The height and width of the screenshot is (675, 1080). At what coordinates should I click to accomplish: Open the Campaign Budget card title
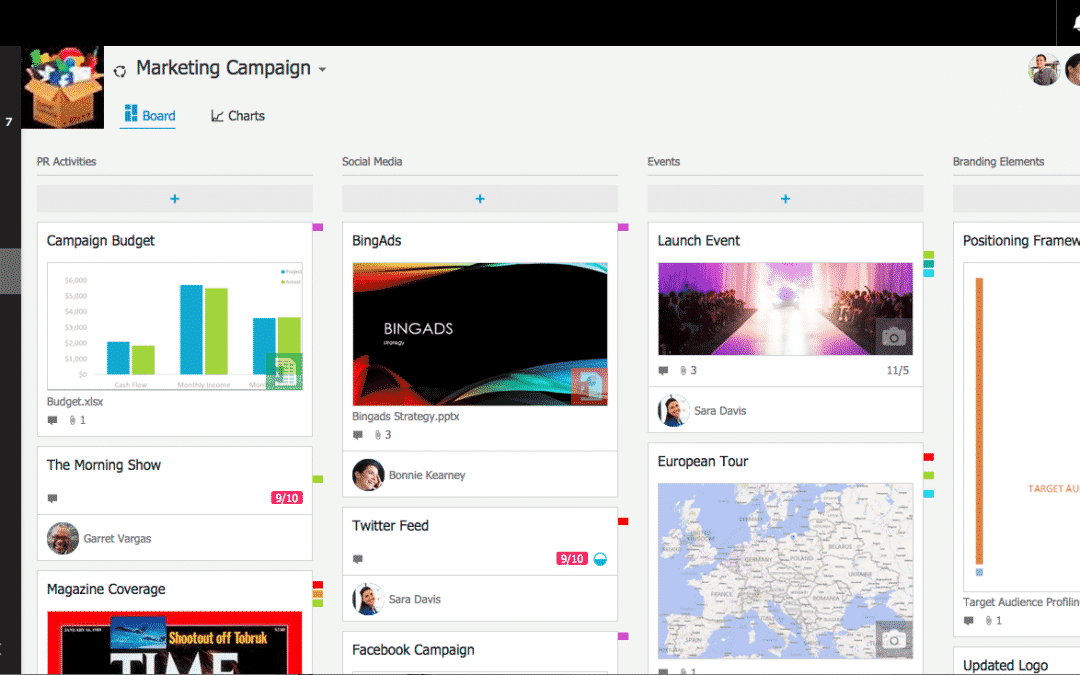tap(101, 240)
